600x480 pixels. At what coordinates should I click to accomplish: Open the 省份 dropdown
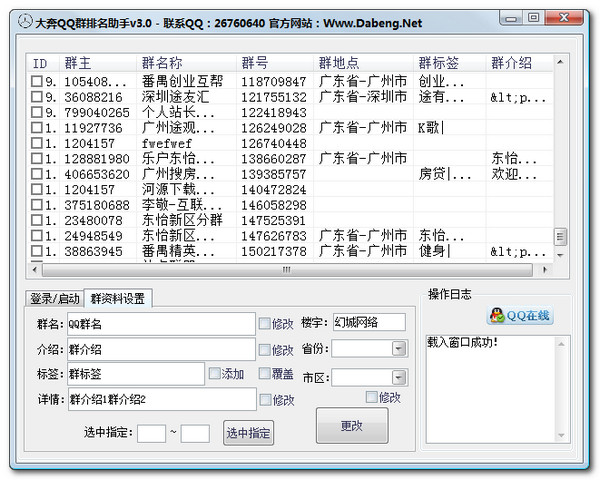tap(399, 349)
